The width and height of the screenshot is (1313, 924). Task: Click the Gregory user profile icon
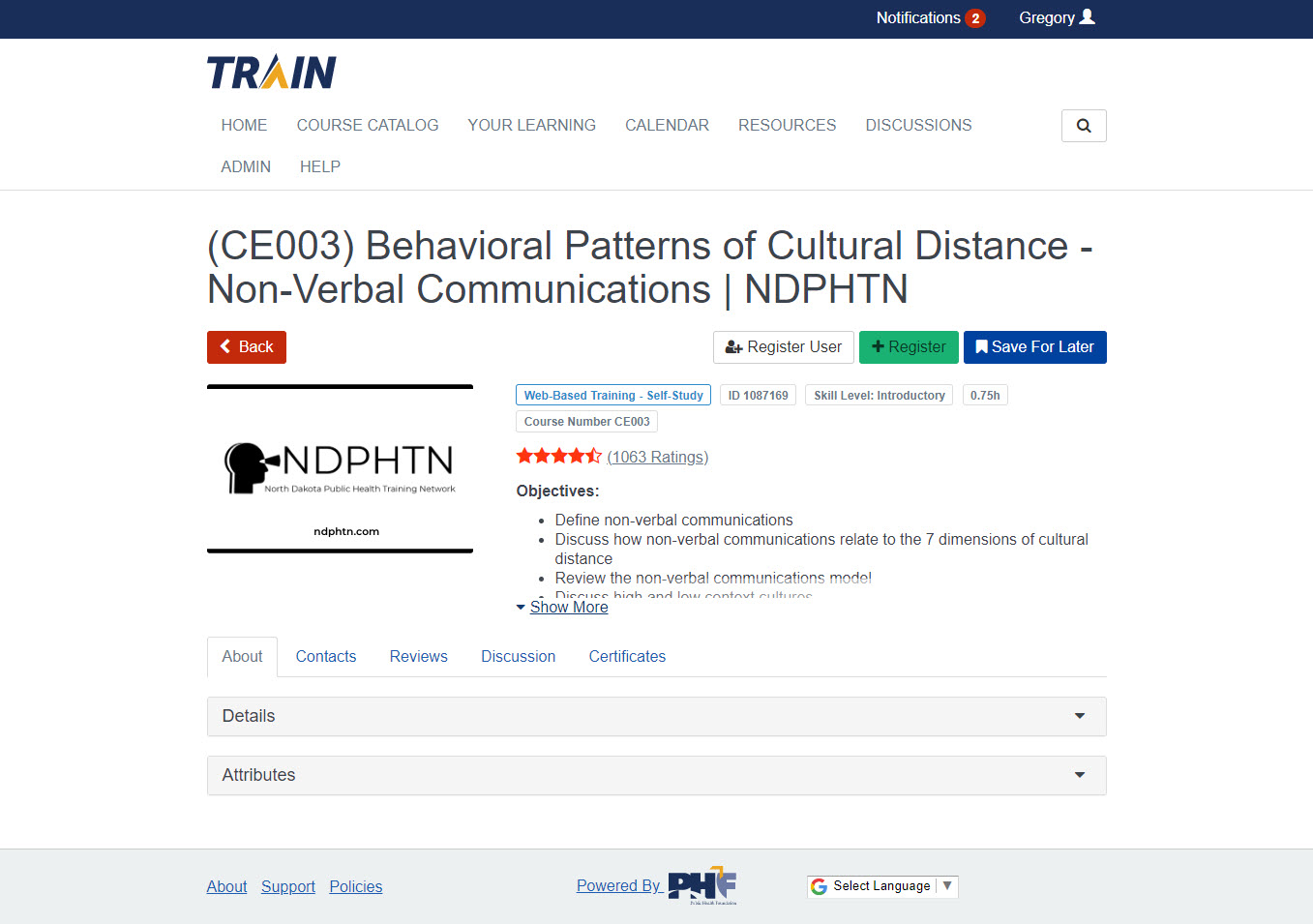(1088, 16)
